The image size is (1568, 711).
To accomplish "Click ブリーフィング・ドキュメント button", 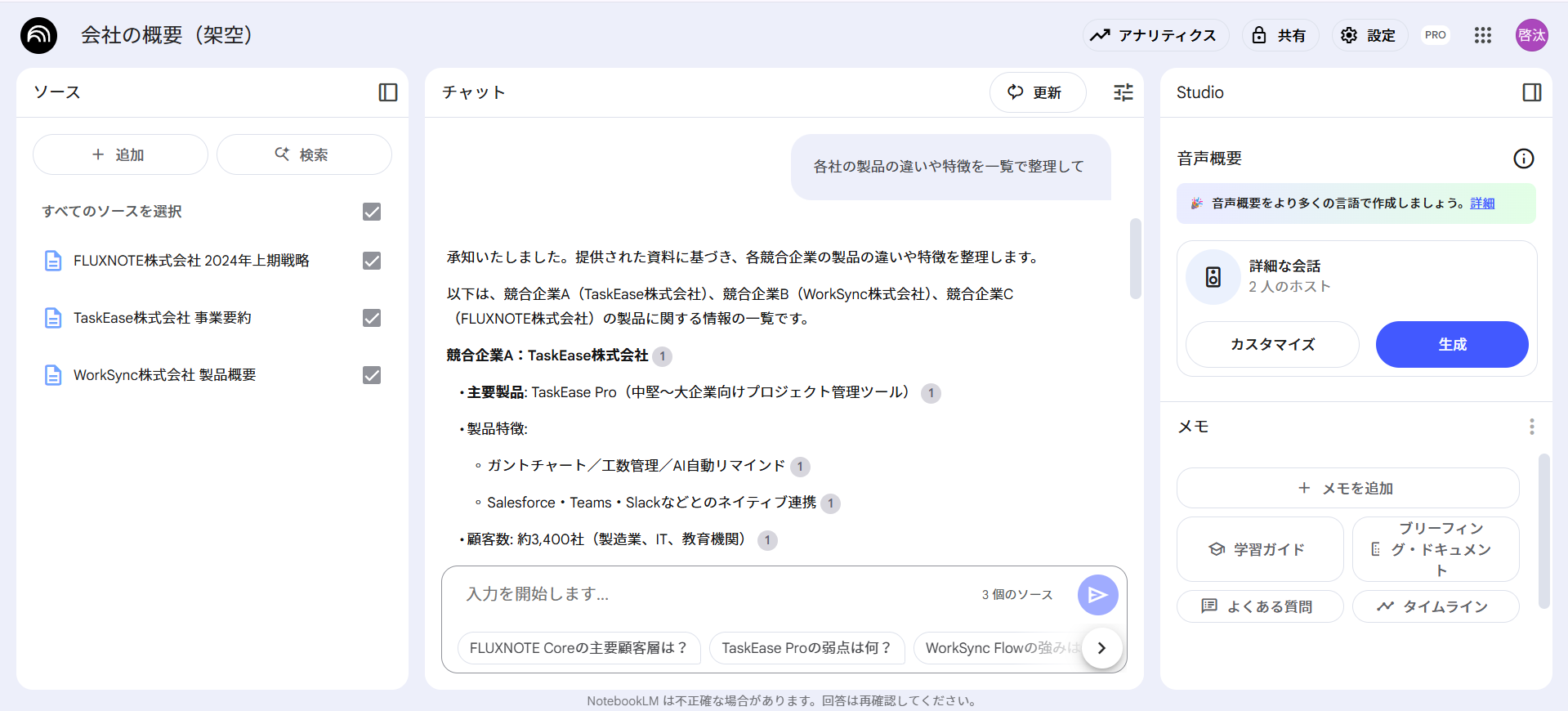I will pos(1436,549).
